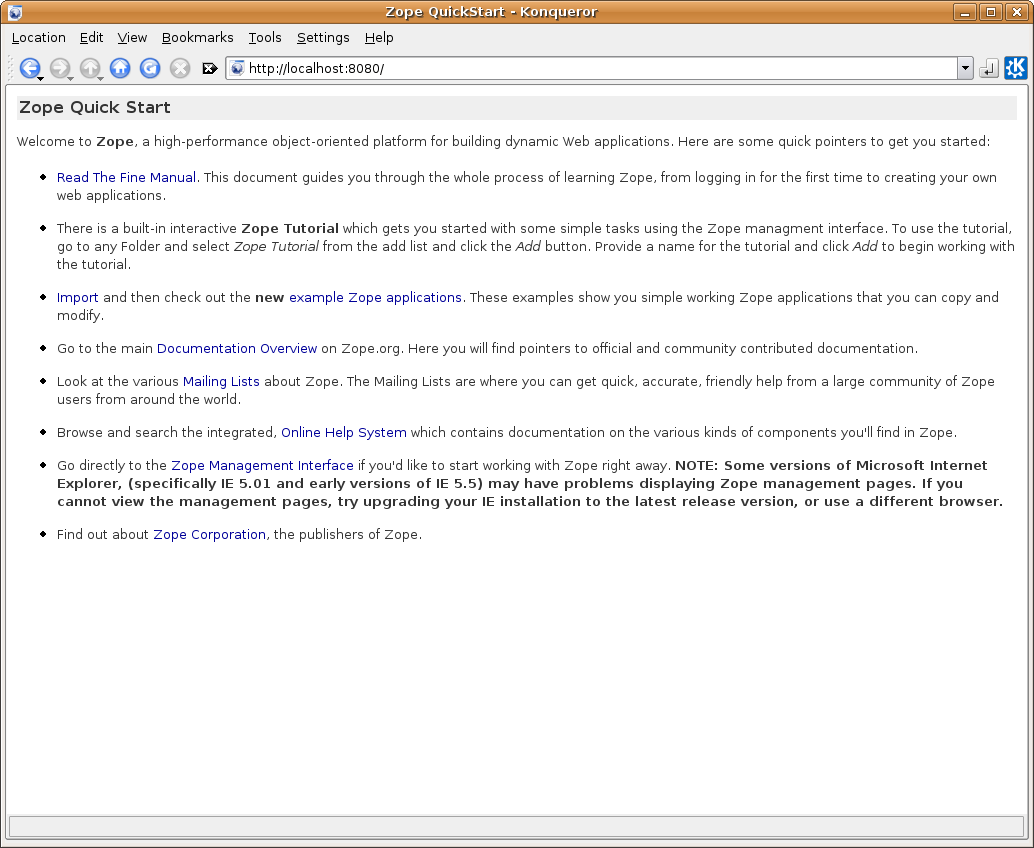Open the Read The Fine Manual link
1034x848 pixels.
[127, 177]
